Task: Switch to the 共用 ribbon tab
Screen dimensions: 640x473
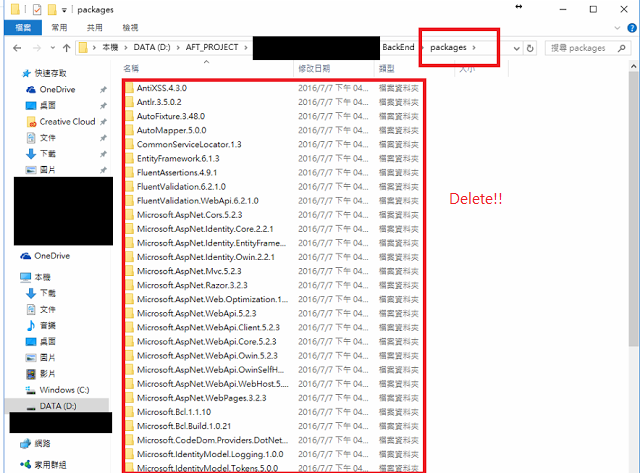Action: (x=94, y=27)
